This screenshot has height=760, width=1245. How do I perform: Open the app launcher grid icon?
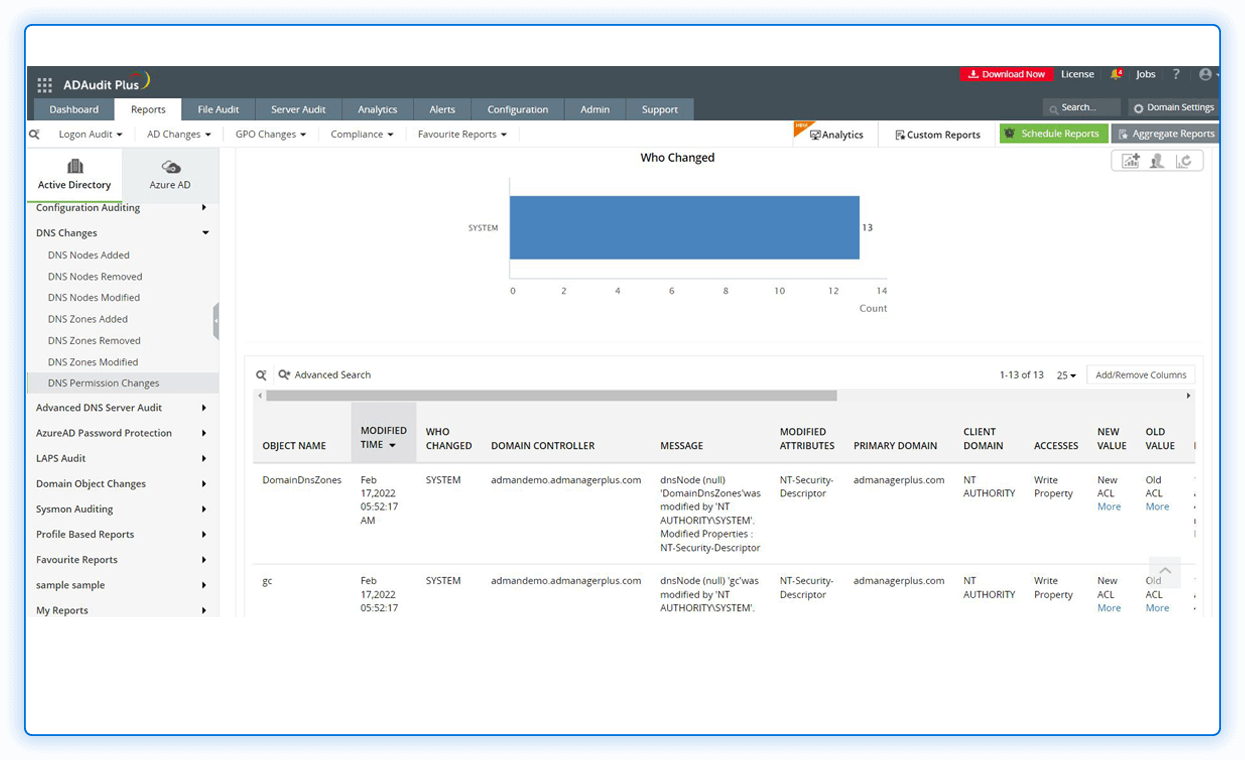pos(45,85)
